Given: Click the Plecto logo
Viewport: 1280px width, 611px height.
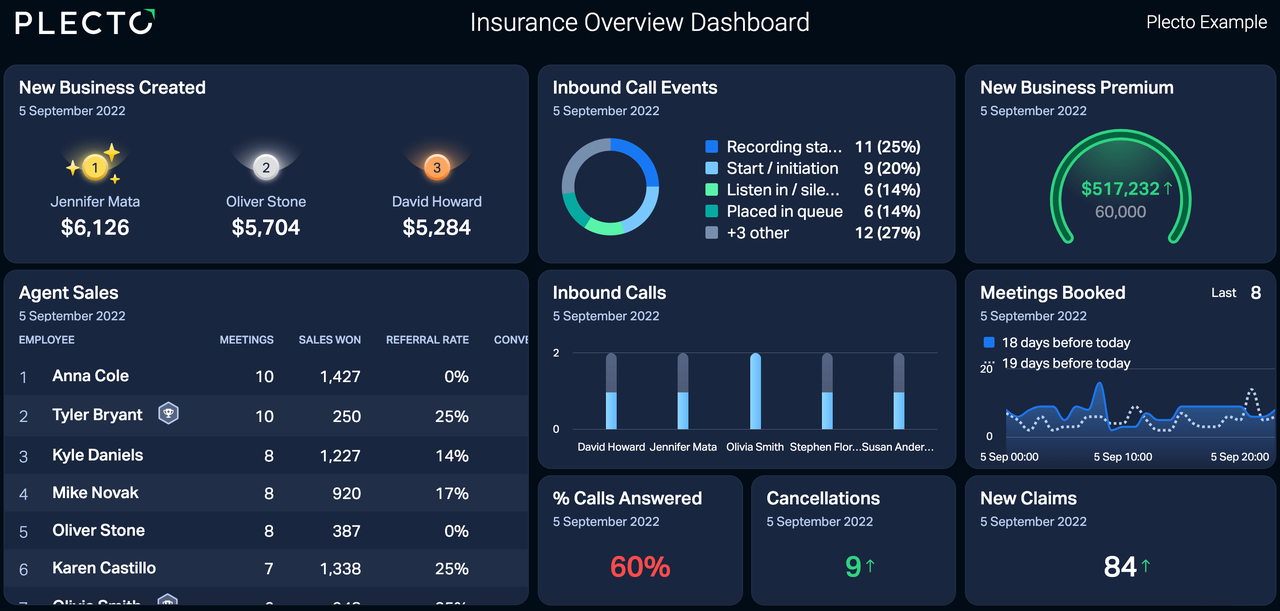Looking at the screenshot, I should click(83, 21).
